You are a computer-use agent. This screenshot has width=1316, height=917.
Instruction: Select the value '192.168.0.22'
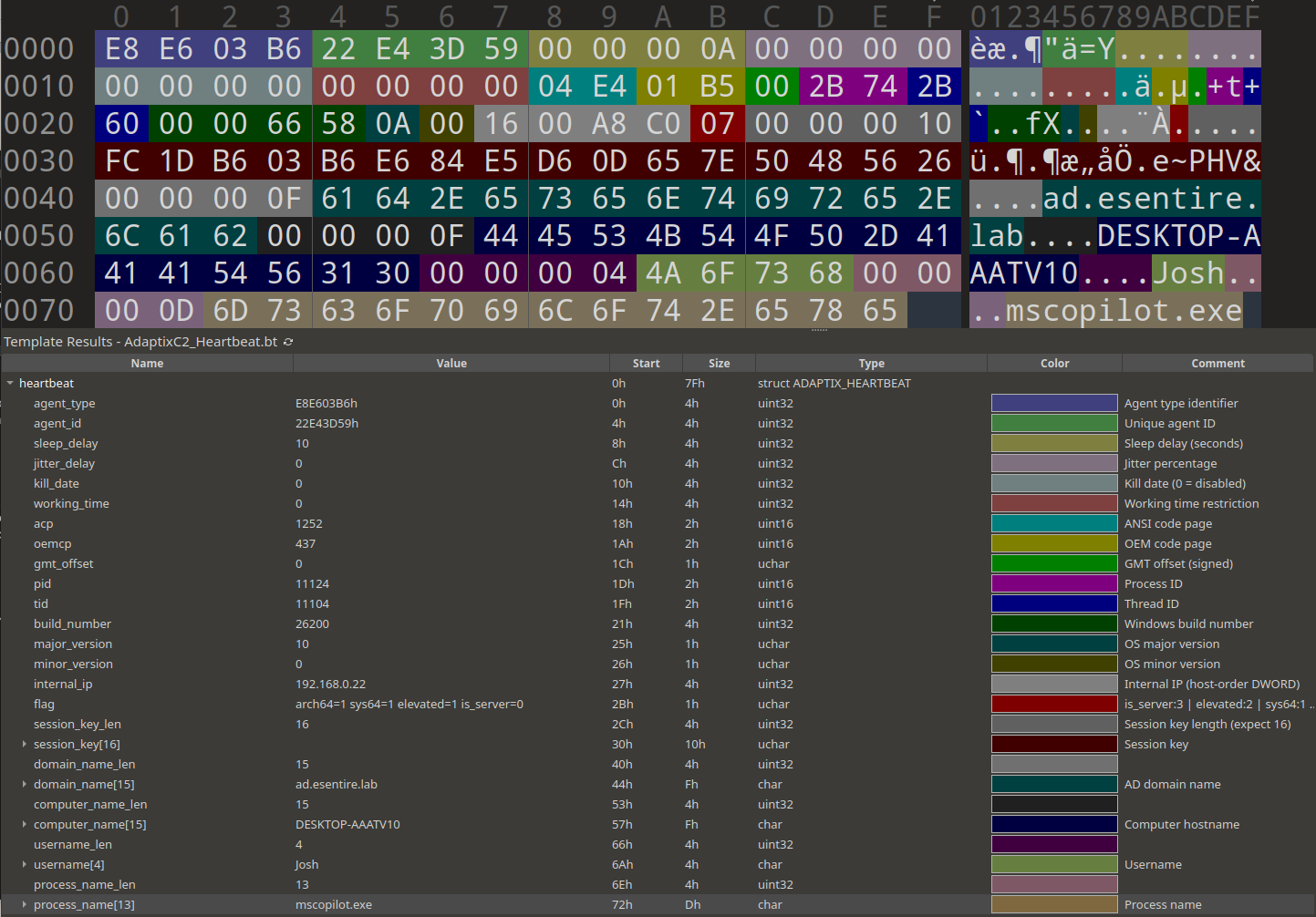tap(330, 685)
